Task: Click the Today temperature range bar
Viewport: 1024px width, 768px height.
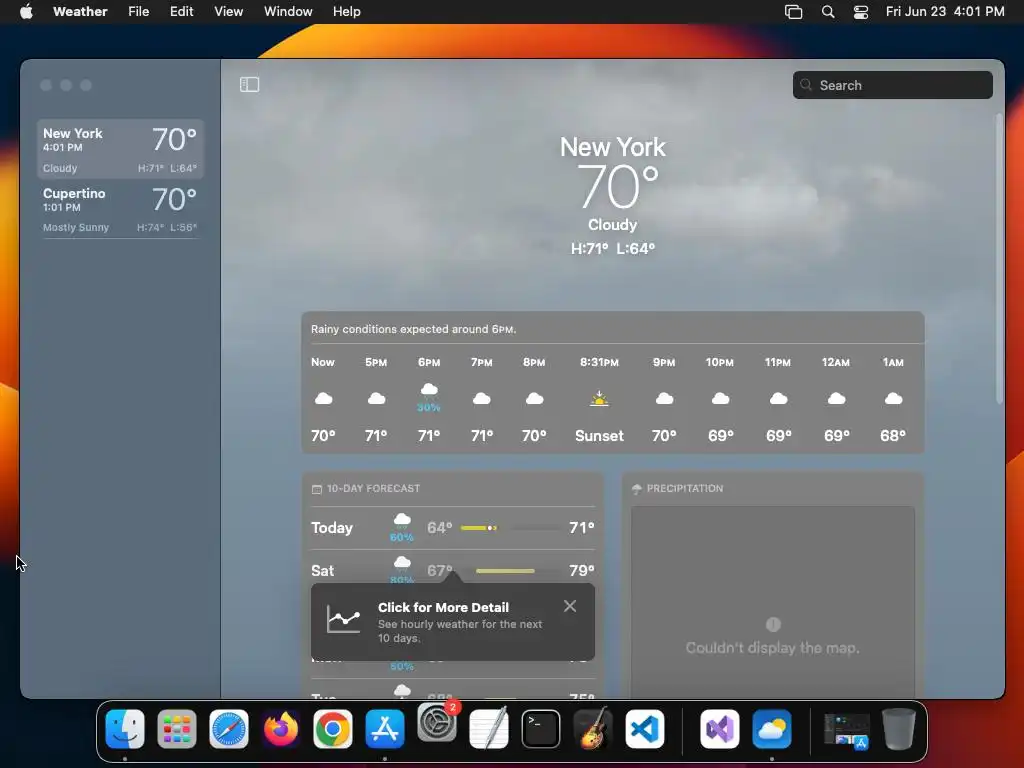Action: [511, 528]
